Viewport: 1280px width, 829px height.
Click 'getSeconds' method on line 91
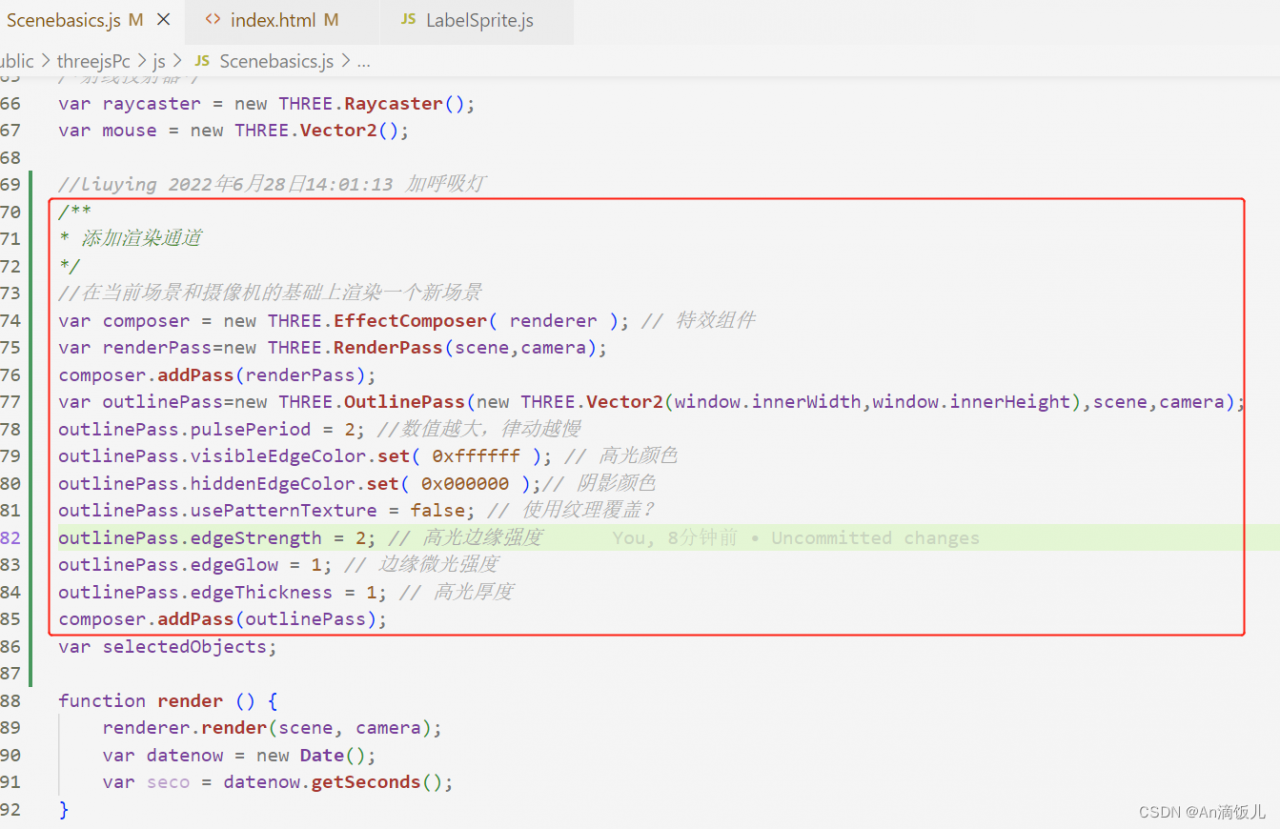(x=366, y=782)
